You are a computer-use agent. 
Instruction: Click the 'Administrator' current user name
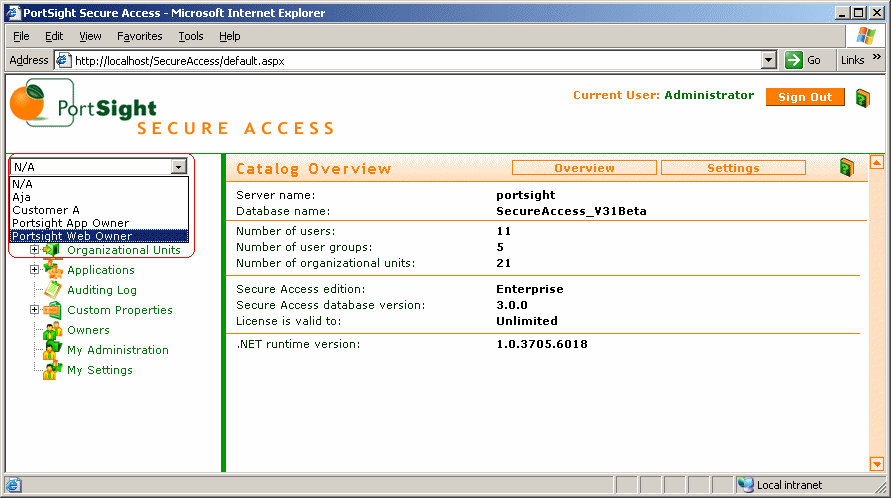point(709,95)
